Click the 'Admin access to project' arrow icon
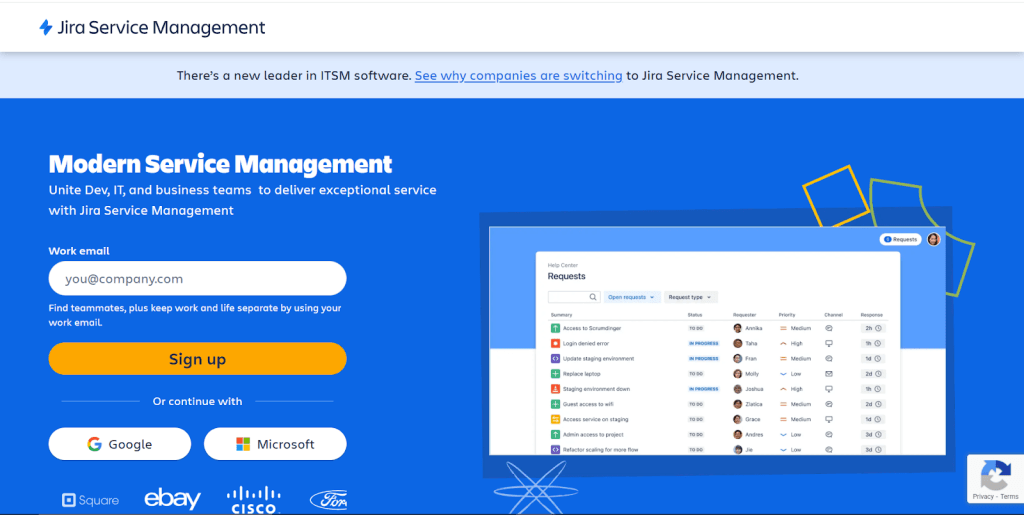The width and height of the screenshot is (1024, 515). pyautogui.click(x=556, y=435)
